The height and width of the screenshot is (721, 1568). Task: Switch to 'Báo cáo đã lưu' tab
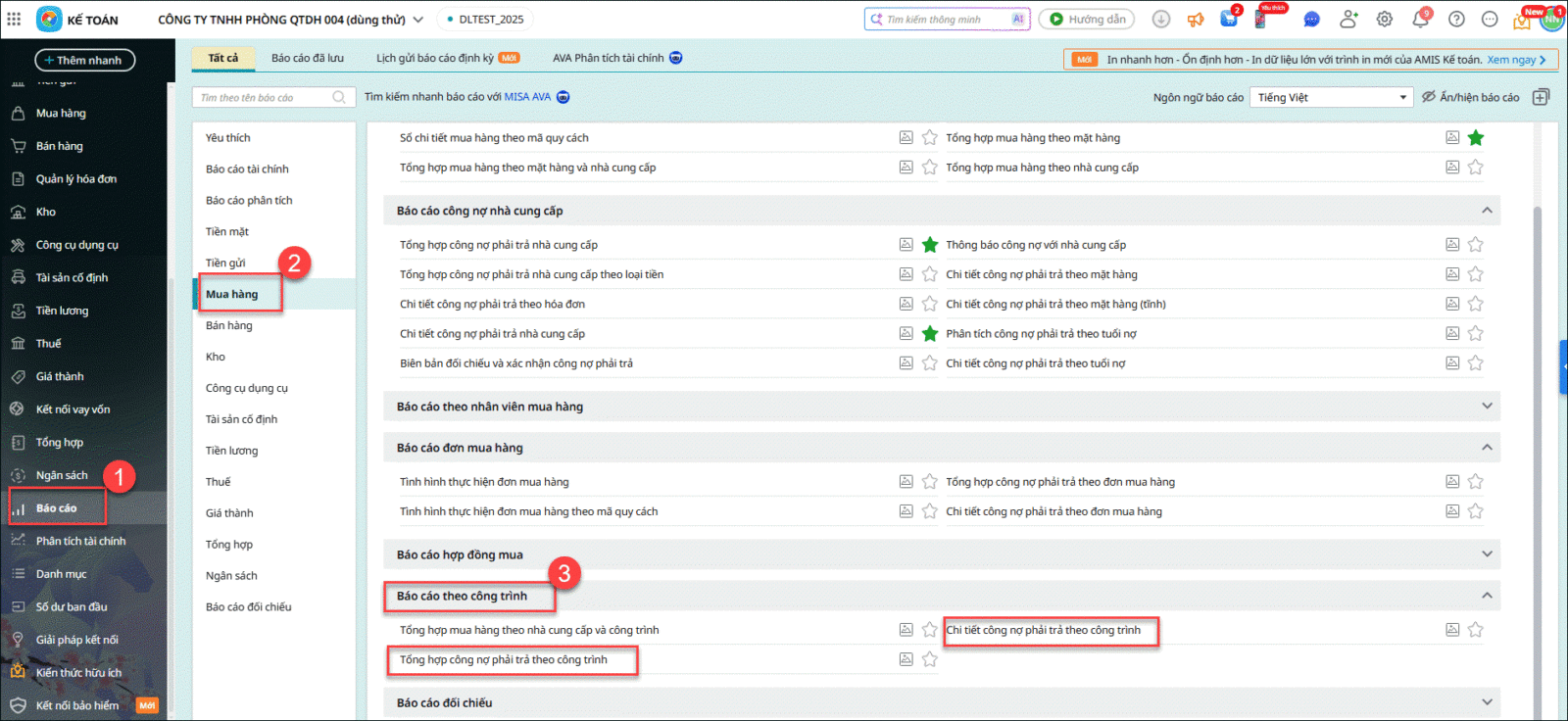tap(308, 58)
